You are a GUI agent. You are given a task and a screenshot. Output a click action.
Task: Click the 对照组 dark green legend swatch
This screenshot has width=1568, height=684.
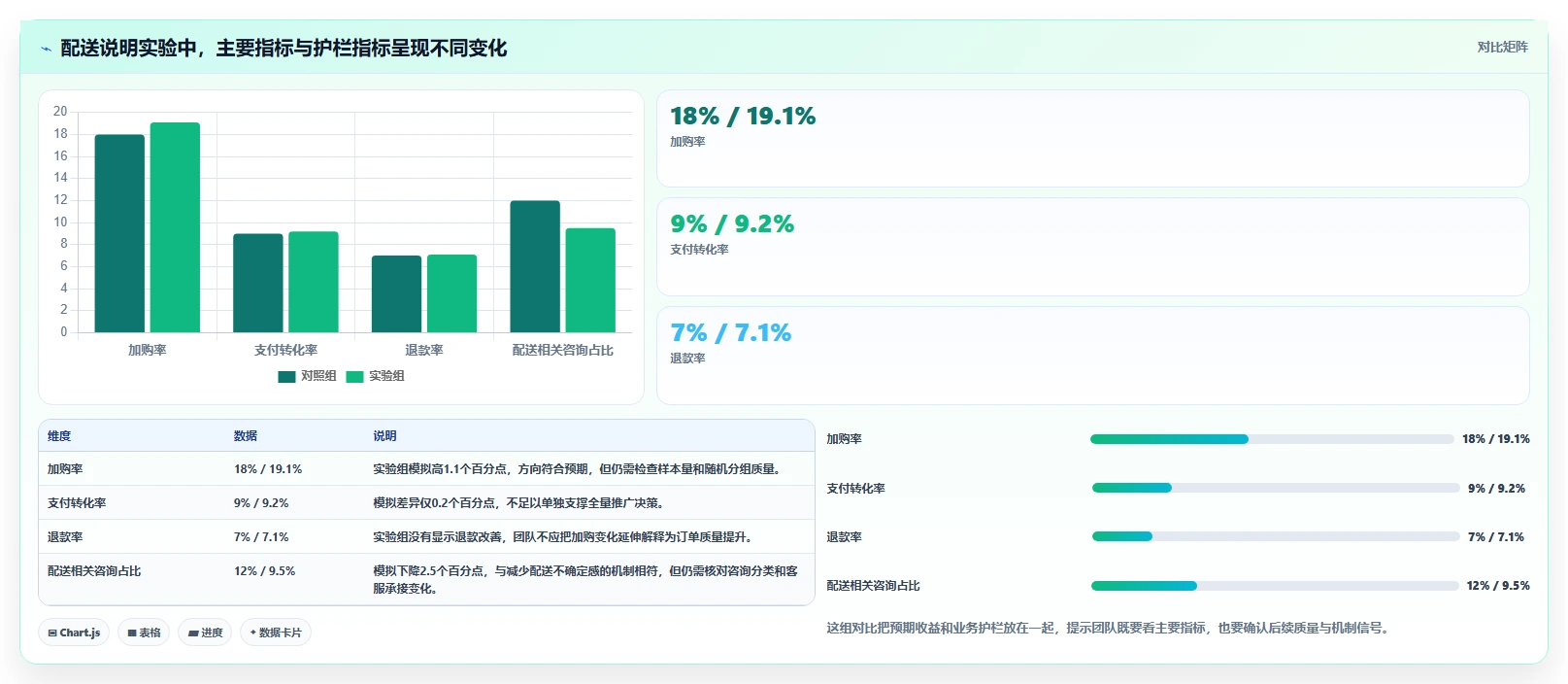(x=286, y=377)
